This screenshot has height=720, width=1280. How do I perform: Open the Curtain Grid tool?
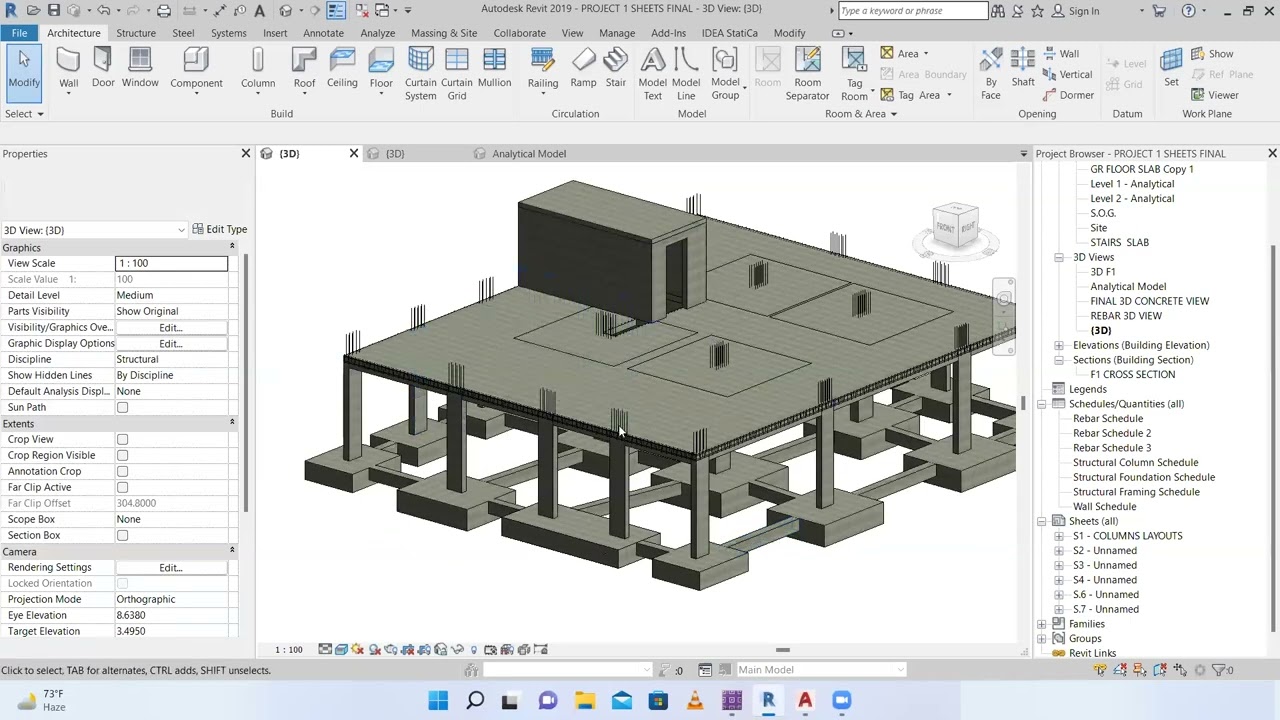(x=456, y=74)
